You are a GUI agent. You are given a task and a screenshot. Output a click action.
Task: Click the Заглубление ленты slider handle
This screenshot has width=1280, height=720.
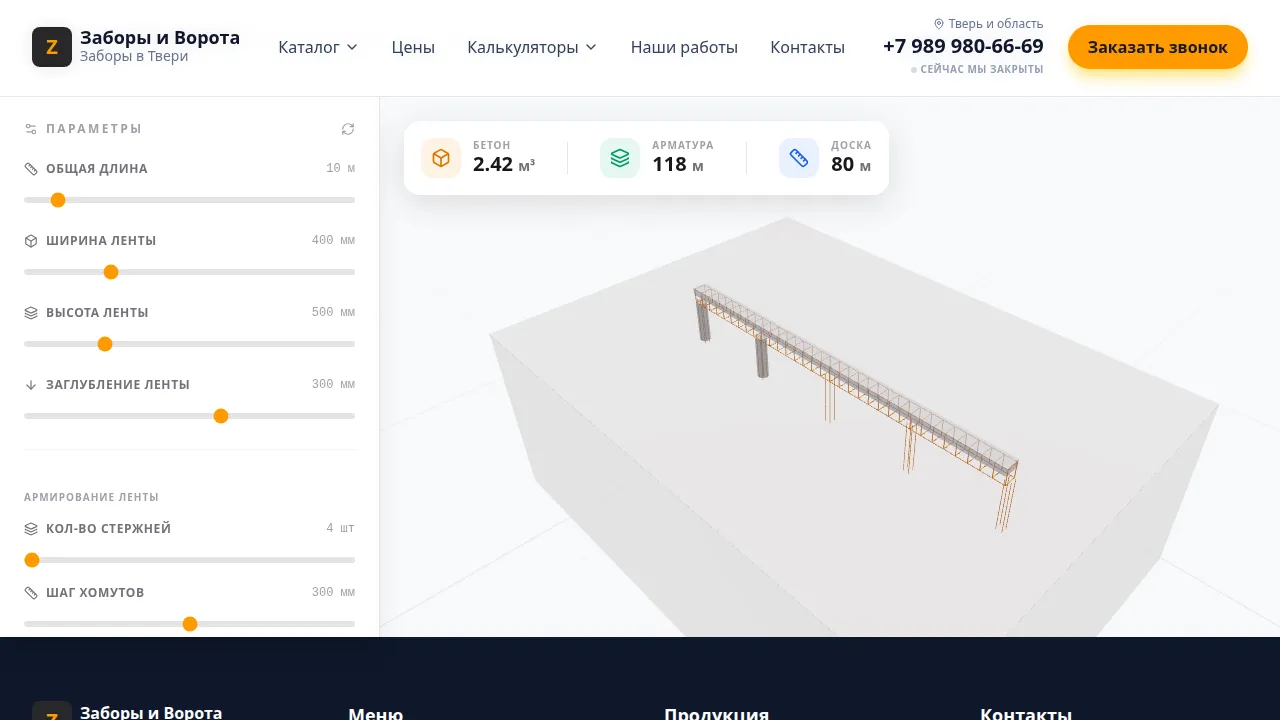point(221,416)
